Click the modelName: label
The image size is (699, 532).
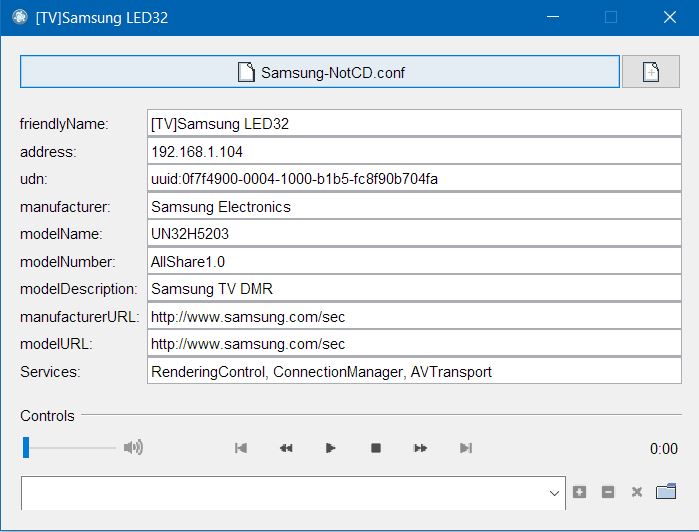62,234
